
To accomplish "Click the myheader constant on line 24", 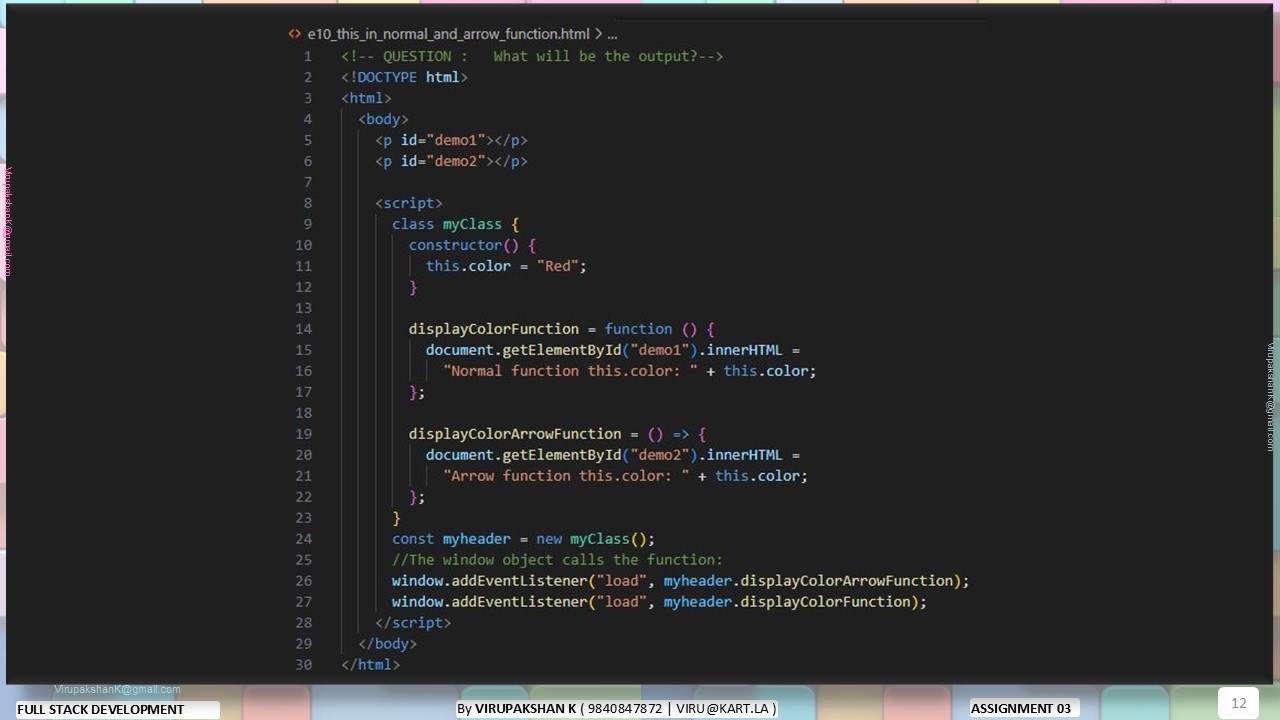I will pos(477,539).
